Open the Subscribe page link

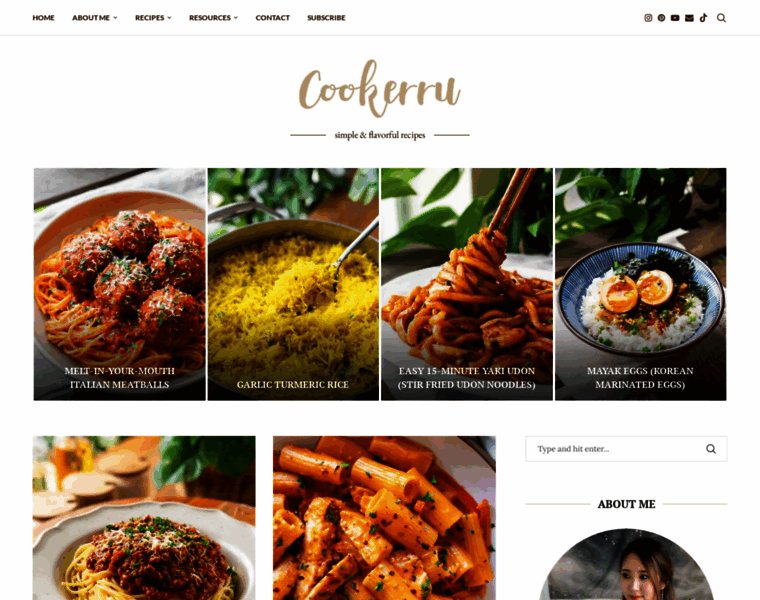coord(326,18)
